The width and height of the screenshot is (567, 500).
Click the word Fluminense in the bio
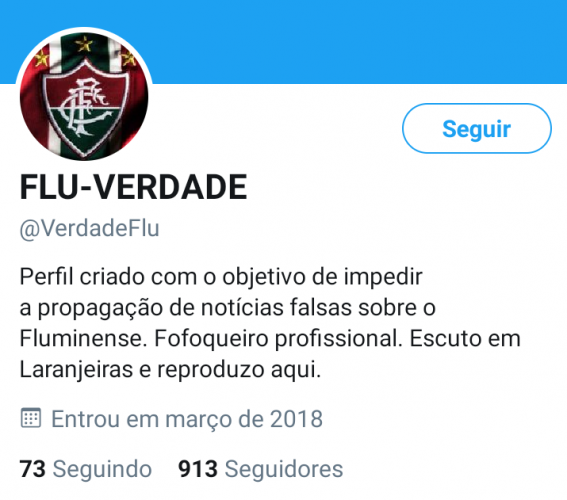pyautogui.click(x=83, y=339)
